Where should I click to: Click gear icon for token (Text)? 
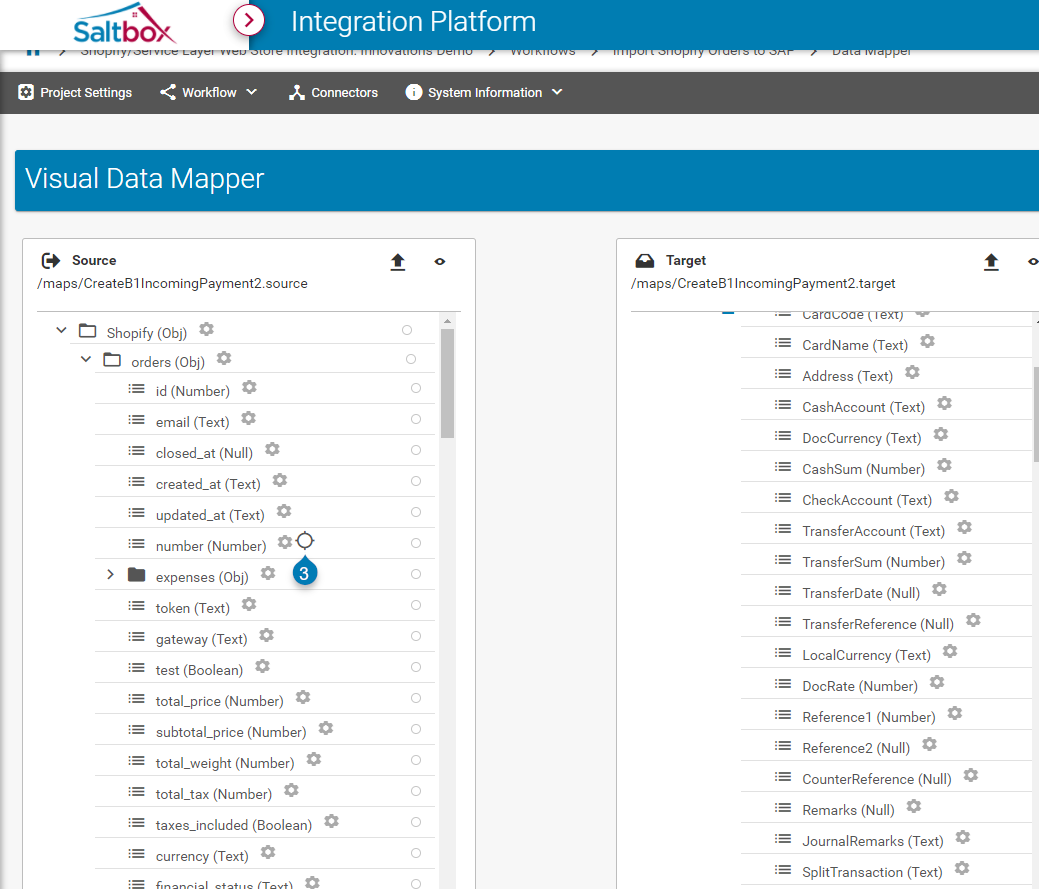[249, 604]
